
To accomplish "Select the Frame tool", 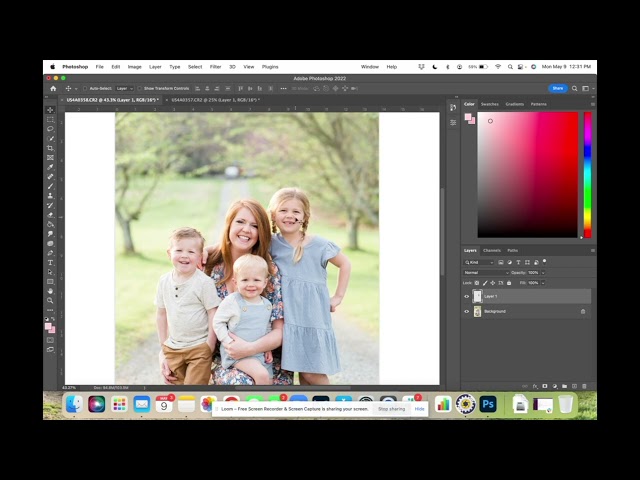I will 50,158.
